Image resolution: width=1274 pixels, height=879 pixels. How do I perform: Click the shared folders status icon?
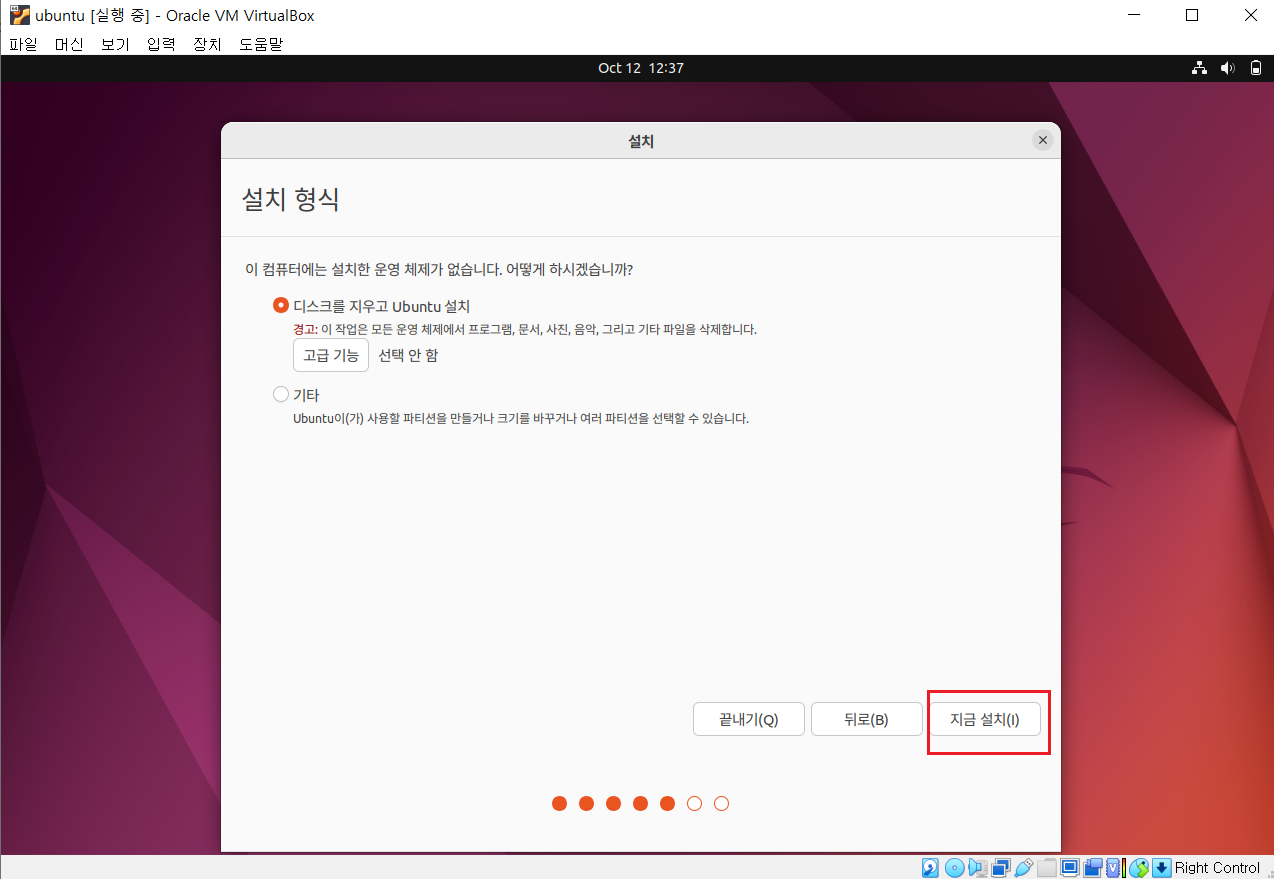click(1047, 867)
